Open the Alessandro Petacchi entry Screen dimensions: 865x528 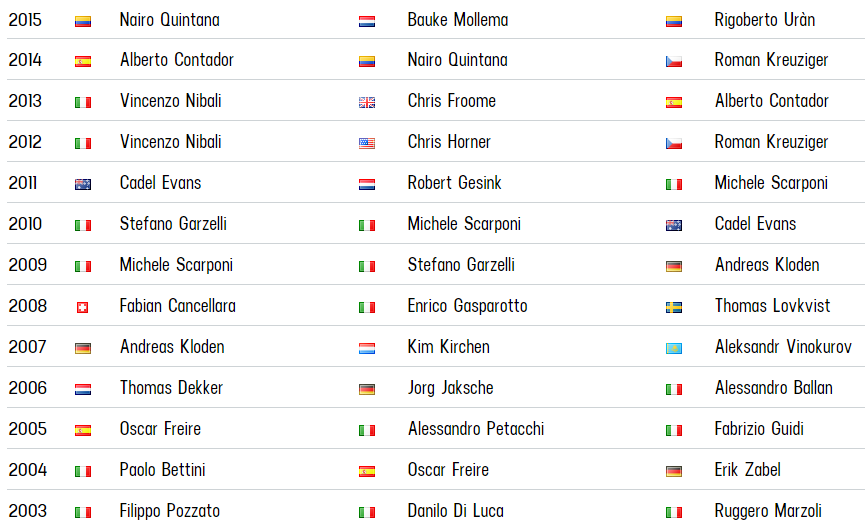pyautogui.click(x=476, y=429)
